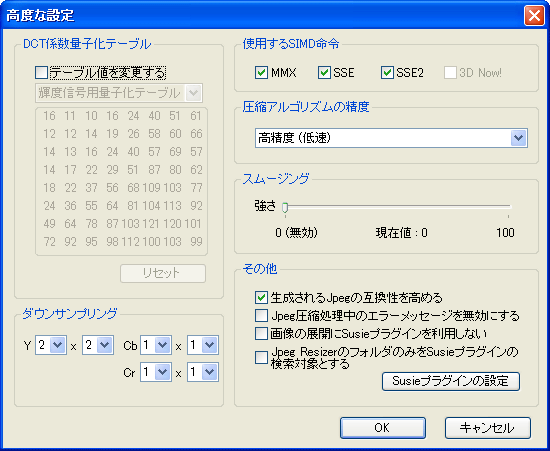The height and width of the screenshot is (451, 550).
Task: Click the 圧縮アルゴリズムの精度 group label
Action: pyautogui.click(x=306, y=107)
